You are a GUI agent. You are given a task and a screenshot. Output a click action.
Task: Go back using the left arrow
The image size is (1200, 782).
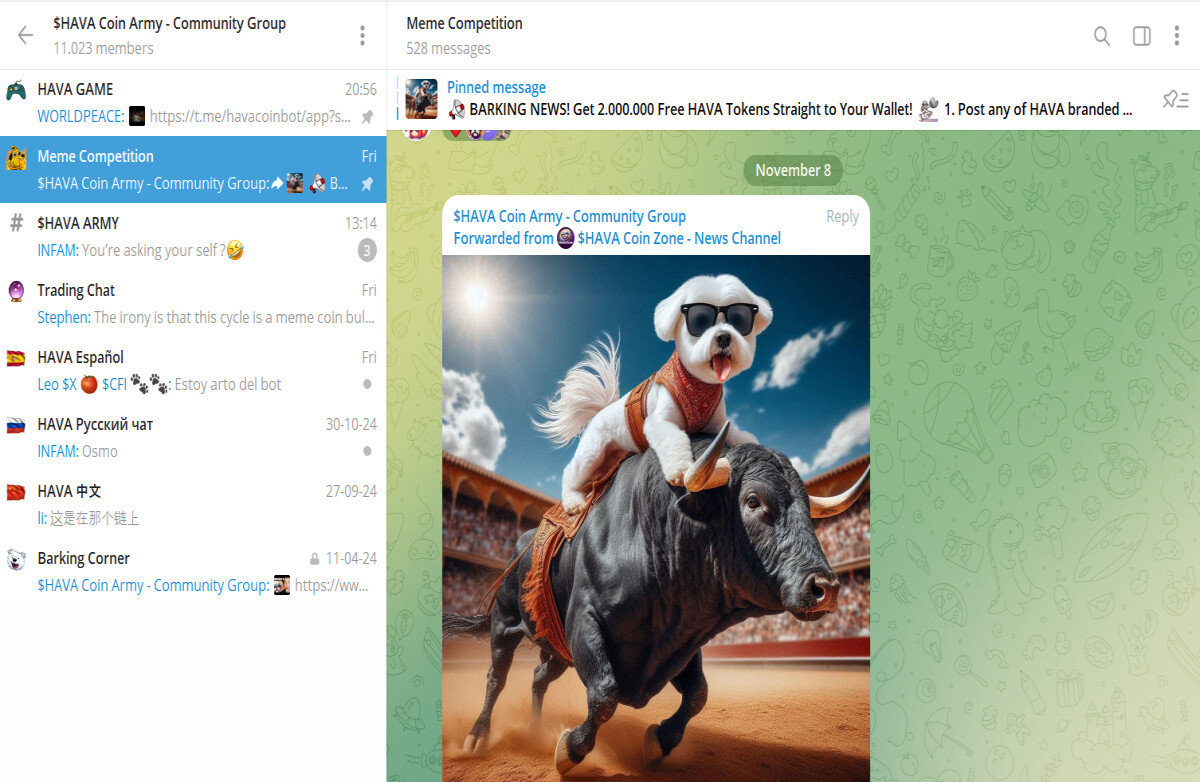click(25, 35)
